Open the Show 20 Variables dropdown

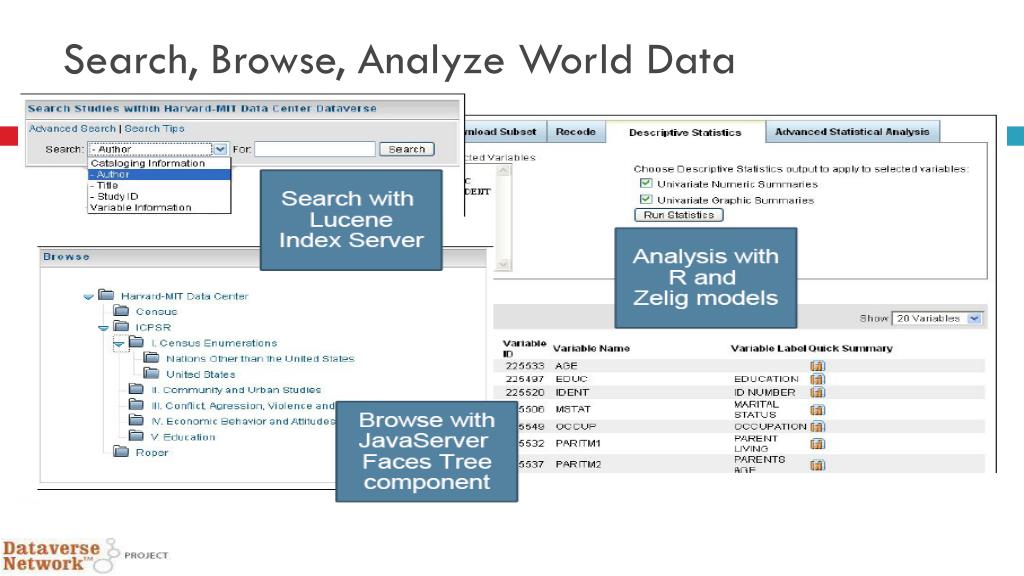click(974, 318)
